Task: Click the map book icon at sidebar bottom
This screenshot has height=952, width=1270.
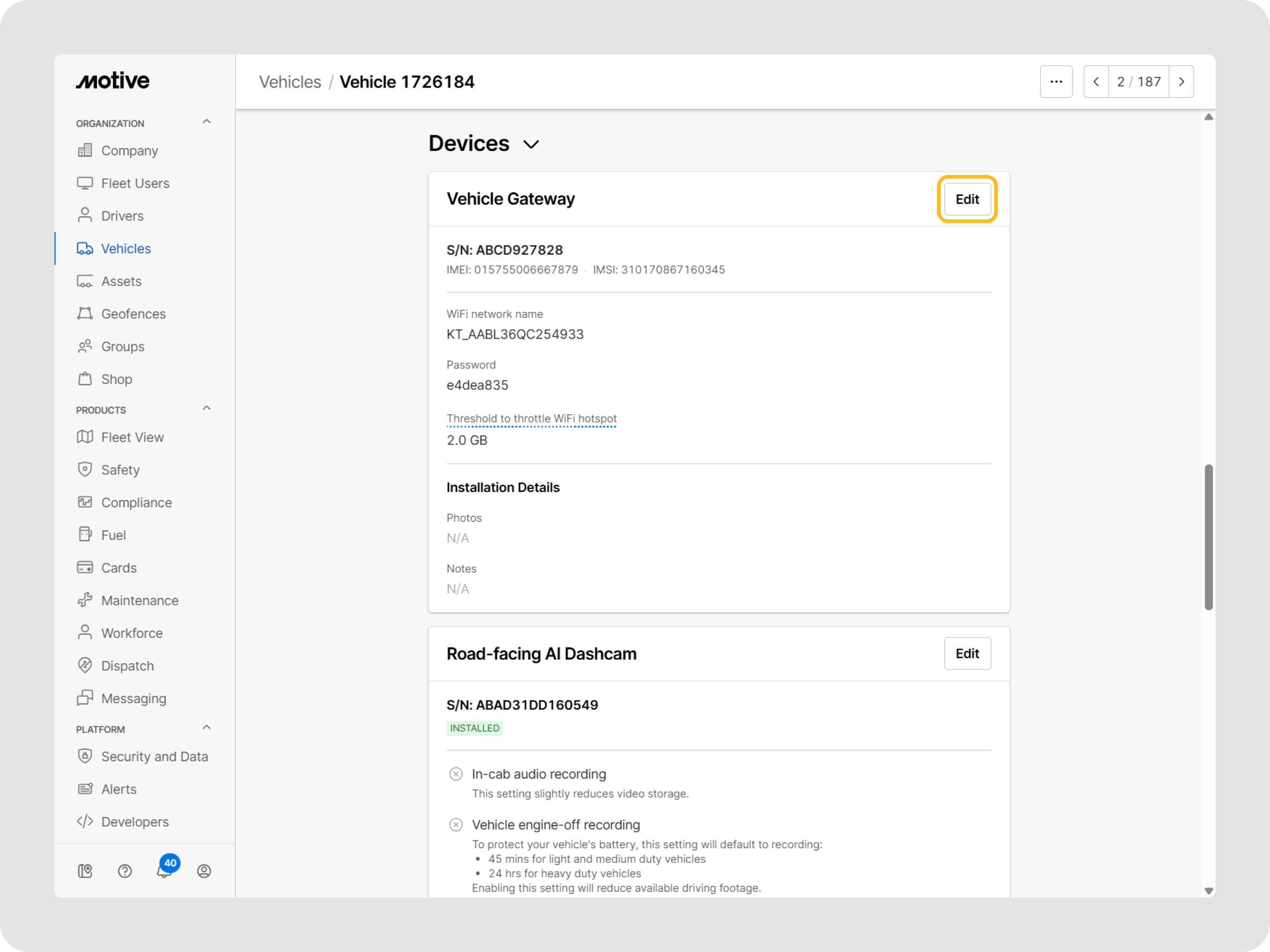Action: coord(85,871)
